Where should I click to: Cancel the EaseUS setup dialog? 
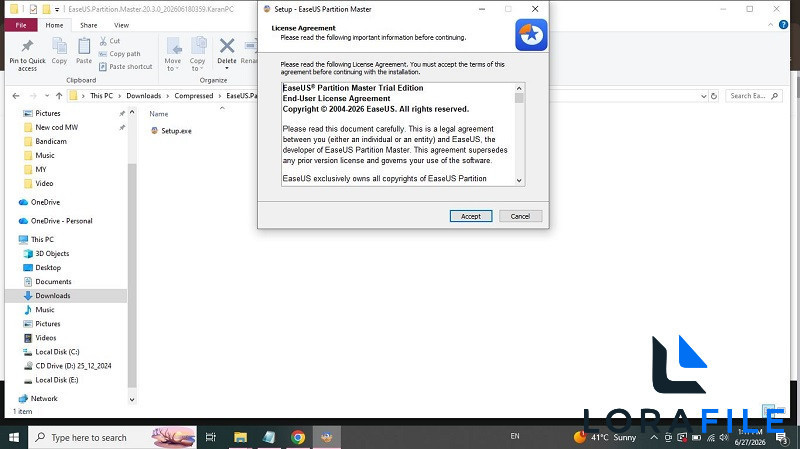pos(520,216)
